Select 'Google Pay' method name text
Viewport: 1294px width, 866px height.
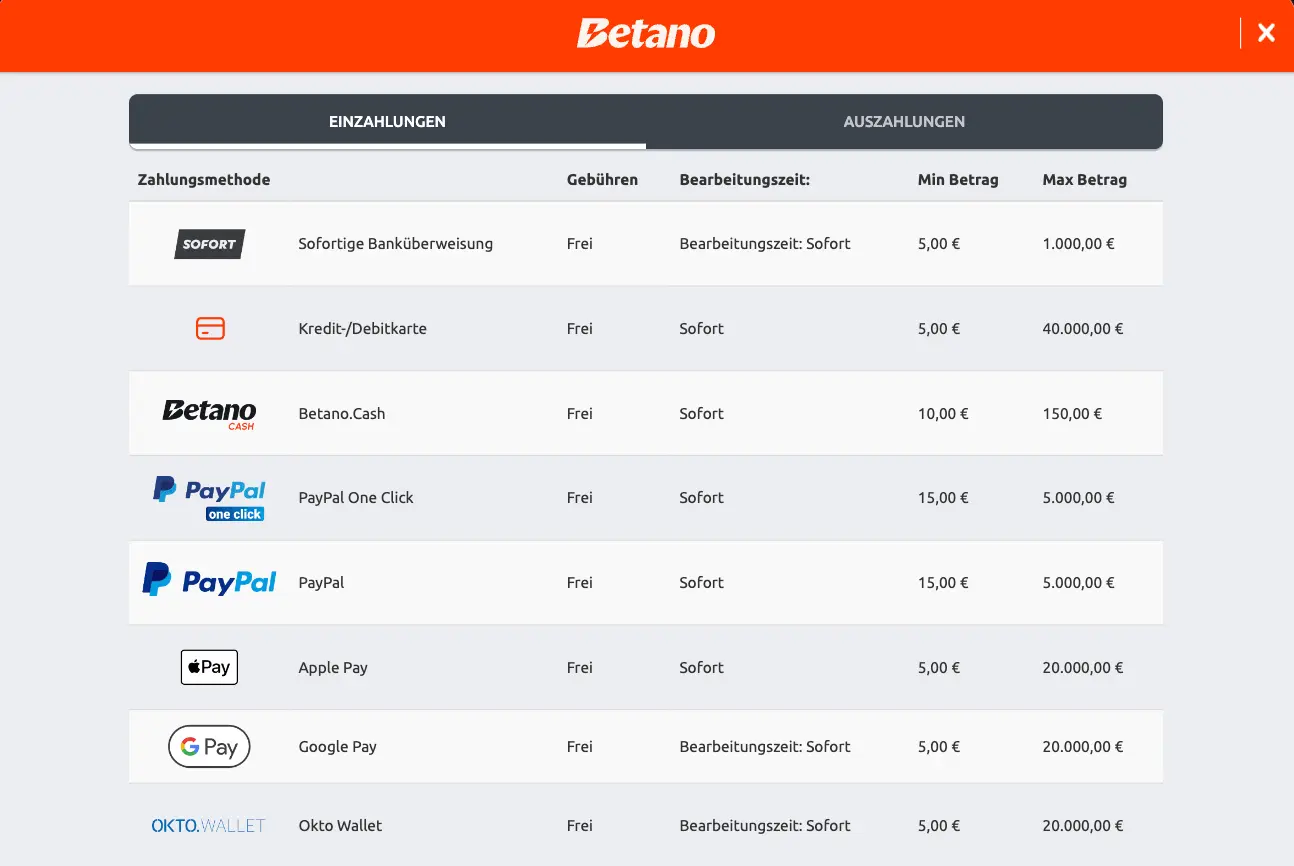click(x=337, y=746)
